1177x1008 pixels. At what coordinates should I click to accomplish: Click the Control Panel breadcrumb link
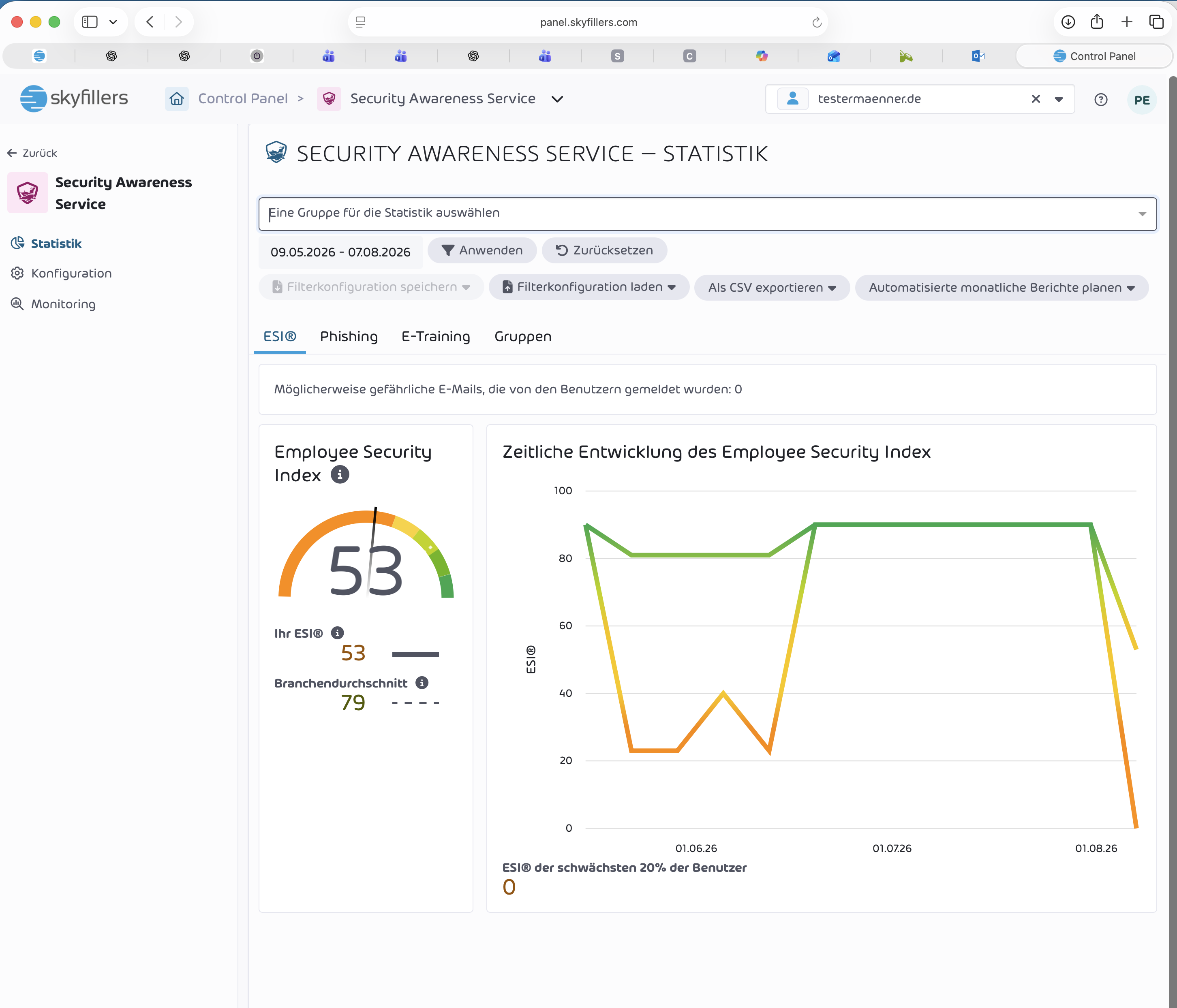[242, 99]
